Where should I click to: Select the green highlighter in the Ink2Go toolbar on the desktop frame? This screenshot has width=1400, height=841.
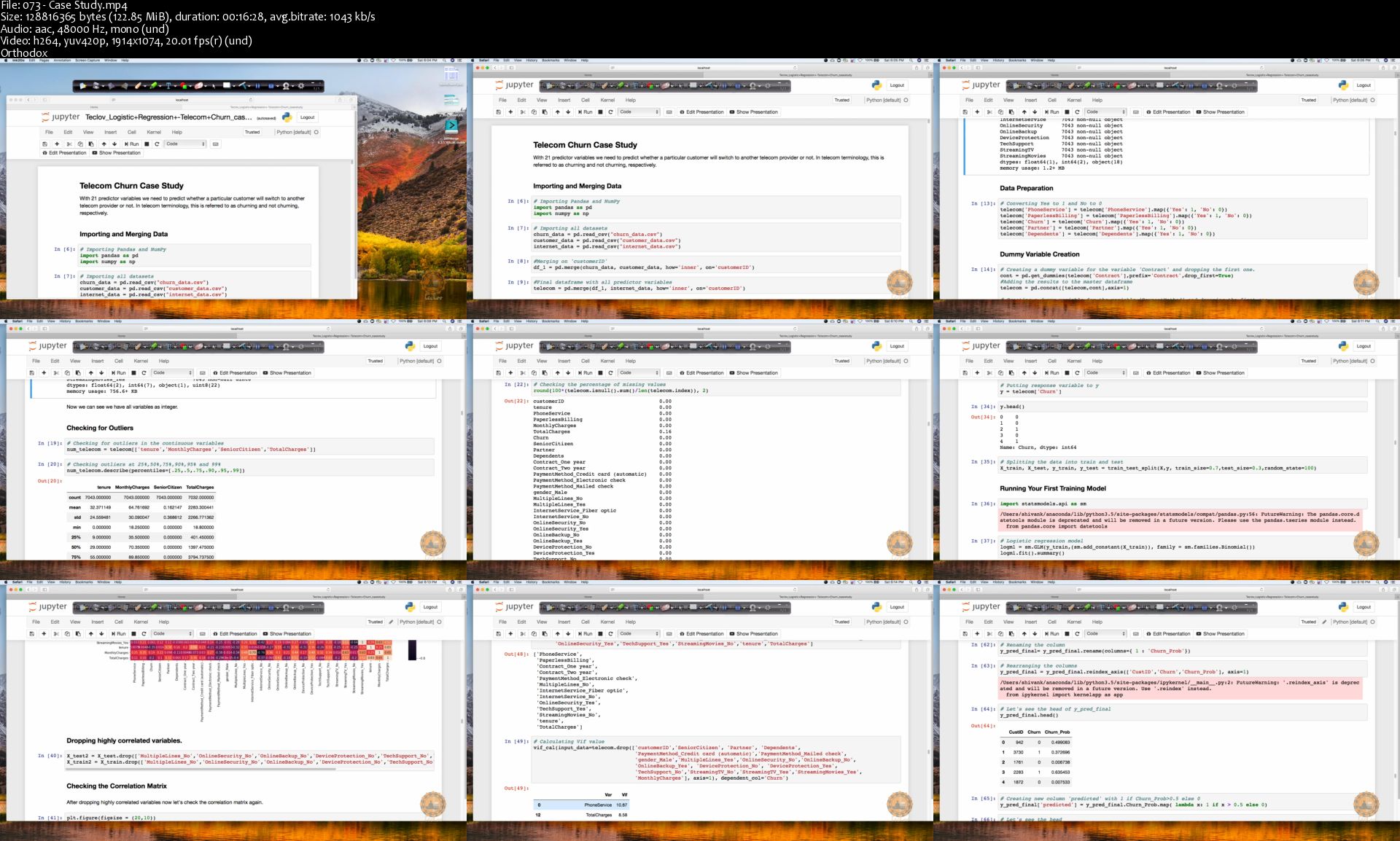153,86
